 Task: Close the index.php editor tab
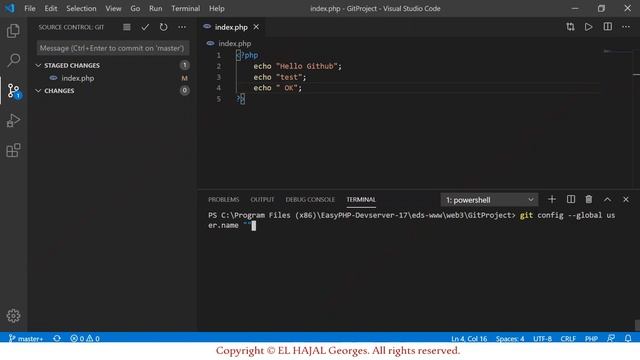coord(256,27)
